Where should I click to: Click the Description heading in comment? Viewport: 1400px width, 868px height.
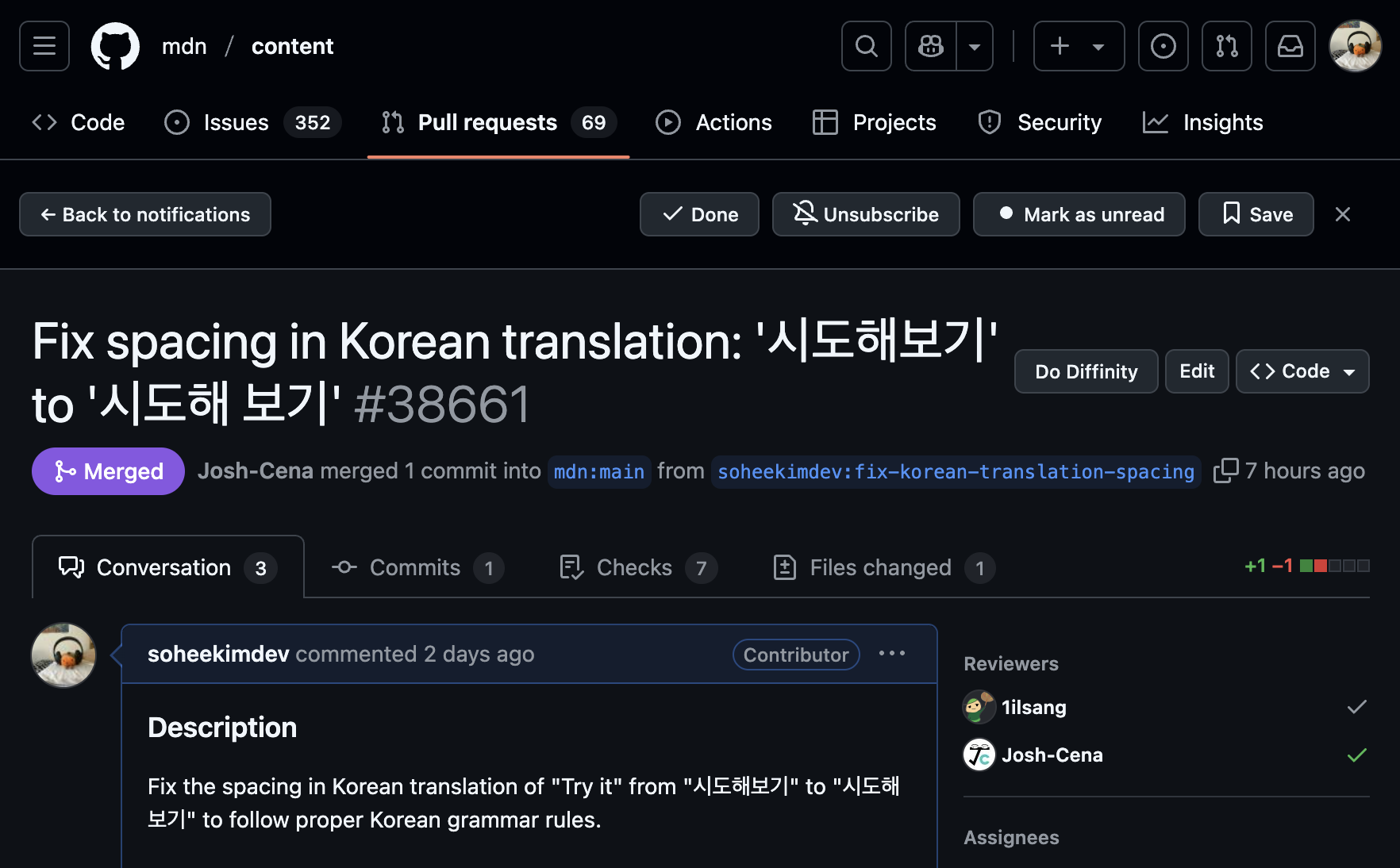pos(222,728)
